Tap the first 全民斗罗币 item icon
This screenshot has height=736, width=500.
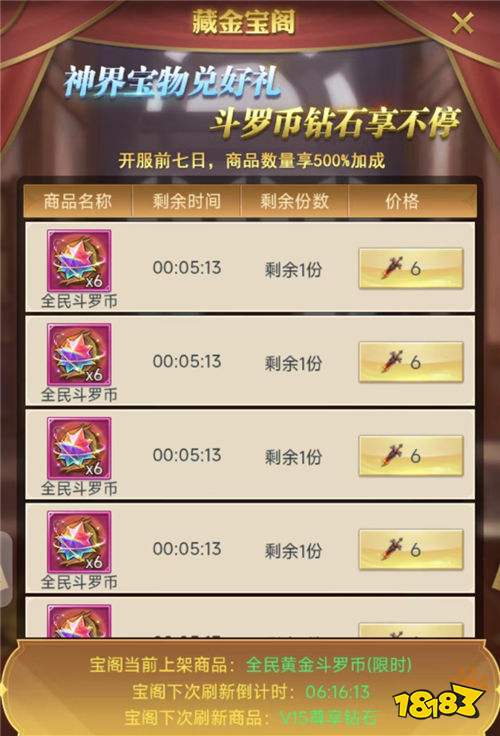click(x=79, y=261)
